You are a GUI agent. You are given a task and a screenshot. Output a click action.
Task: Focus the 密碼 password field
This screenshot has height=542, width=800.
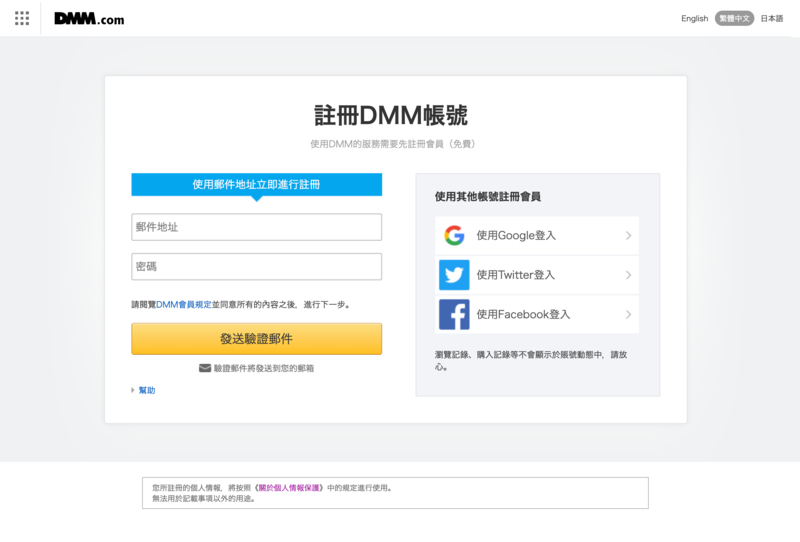point(257,266)
